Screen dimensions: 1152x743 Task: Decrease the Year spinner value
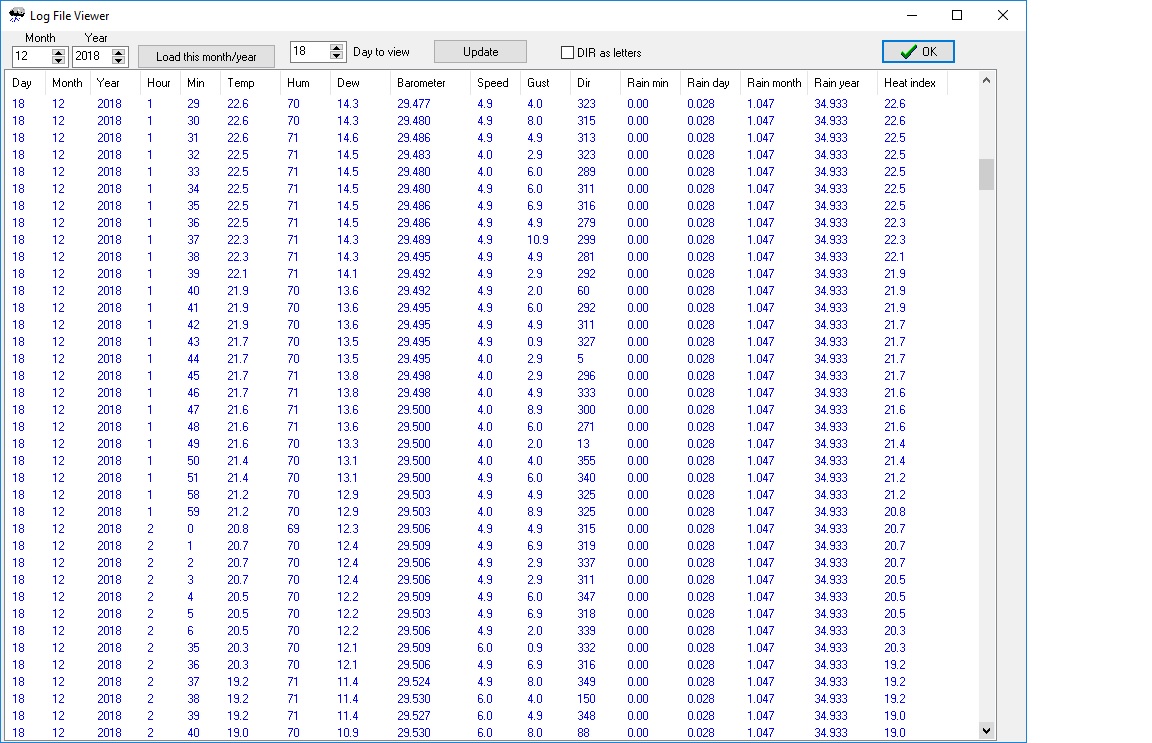click(120, 61)
